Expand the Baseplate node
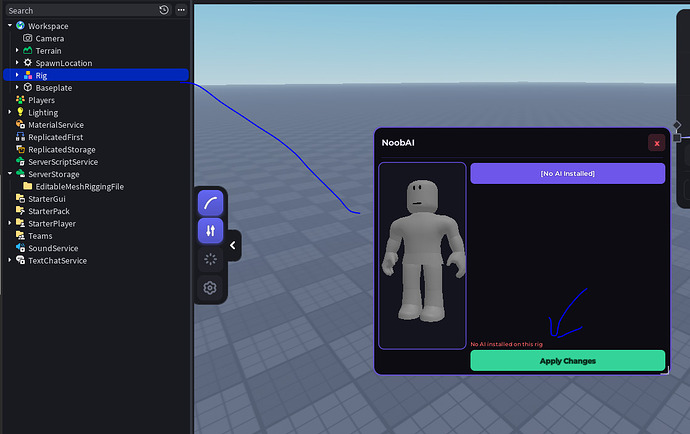 (x=17, y=87)
